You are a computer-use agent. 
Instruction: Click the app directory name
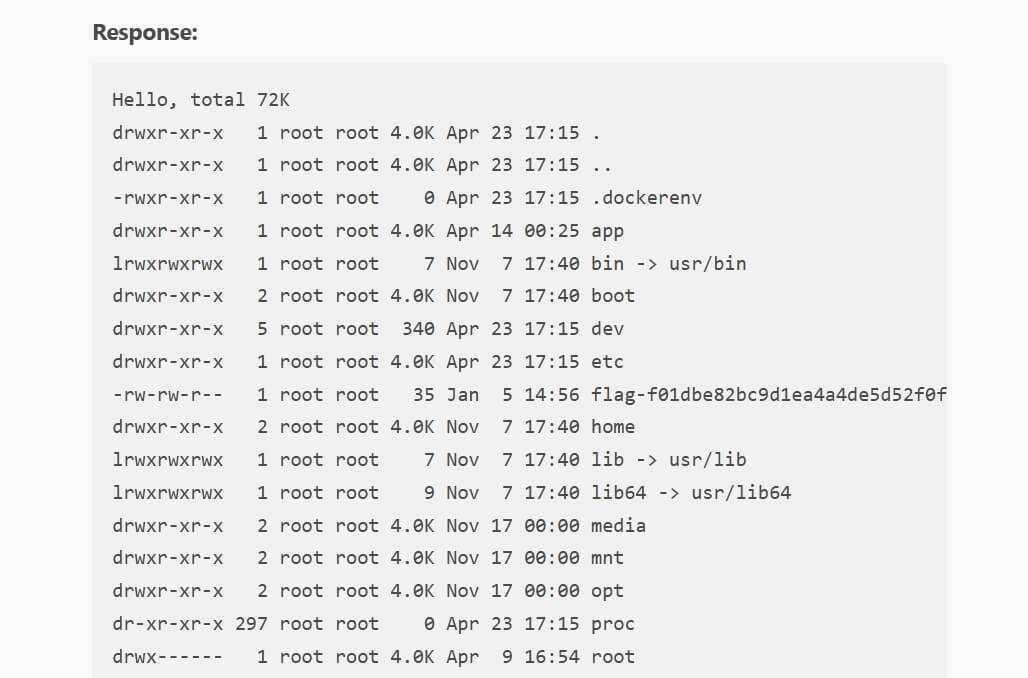[x=607, y=231]
